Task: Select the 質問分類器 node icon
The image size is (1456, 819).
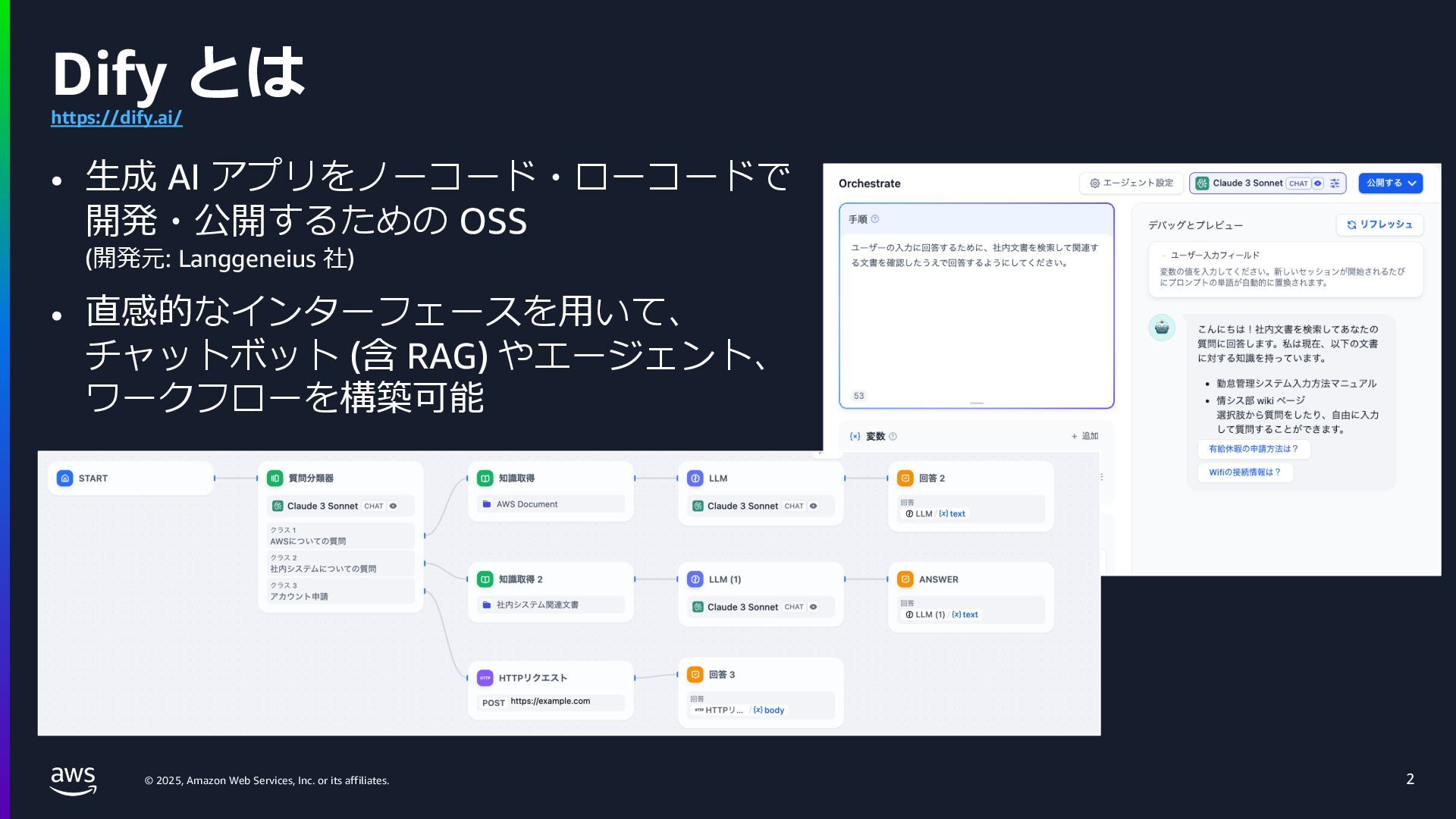Action: 275,479
